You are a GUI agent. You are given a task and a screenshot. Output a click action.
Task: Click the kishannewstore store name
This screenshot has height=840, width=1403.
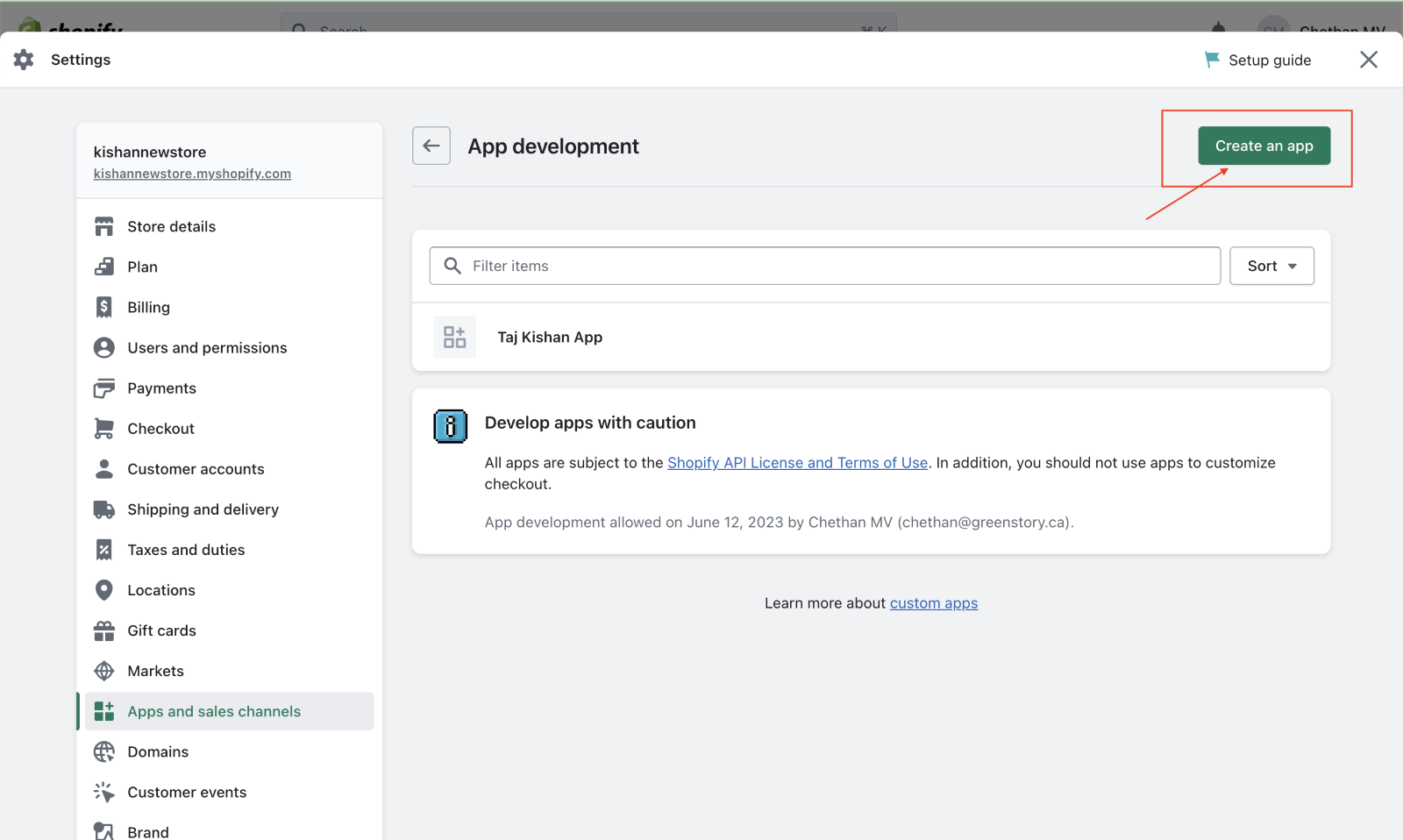click(x=150, y=152)
